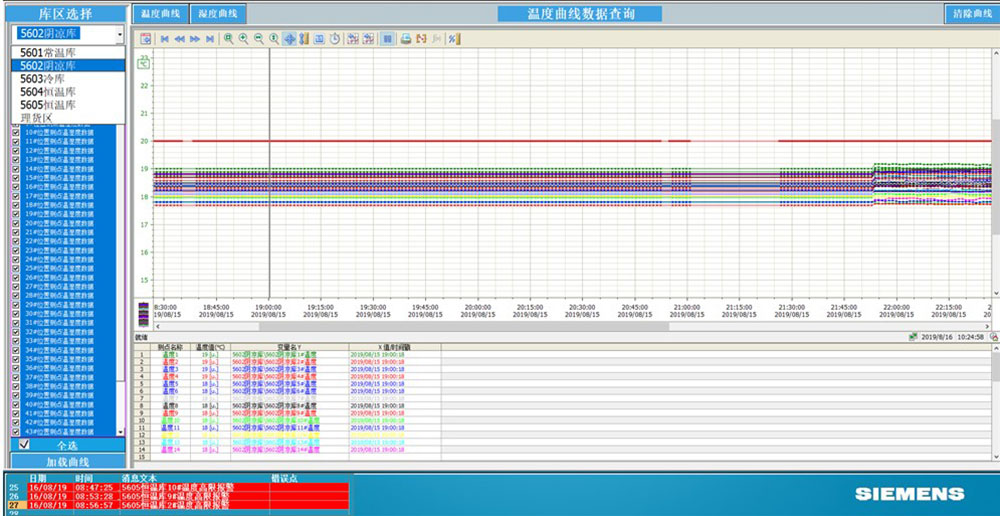
Task: Toggle the 全选 select-all checkbox
Action: click(x=24, y=444)
